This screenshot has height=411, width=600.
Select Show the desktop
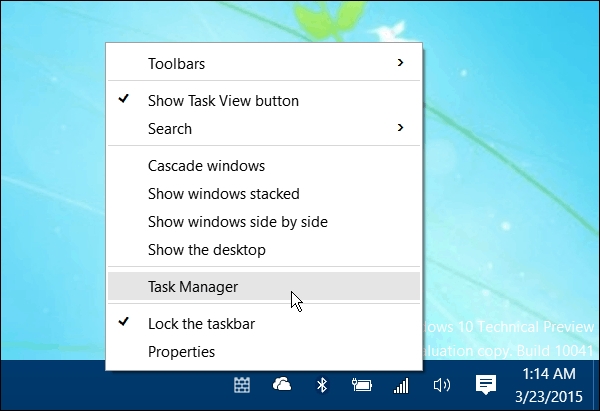206,250
